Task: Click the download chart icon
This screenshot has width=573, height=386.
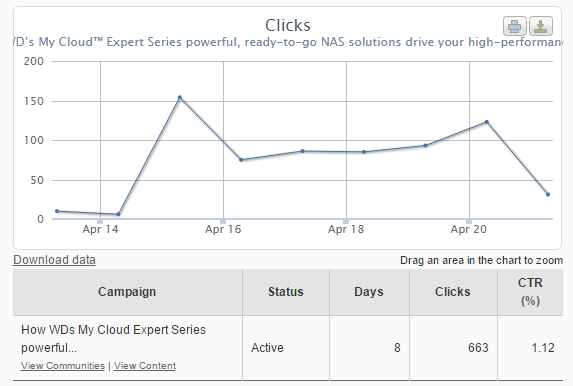Action: coord(541,26)
